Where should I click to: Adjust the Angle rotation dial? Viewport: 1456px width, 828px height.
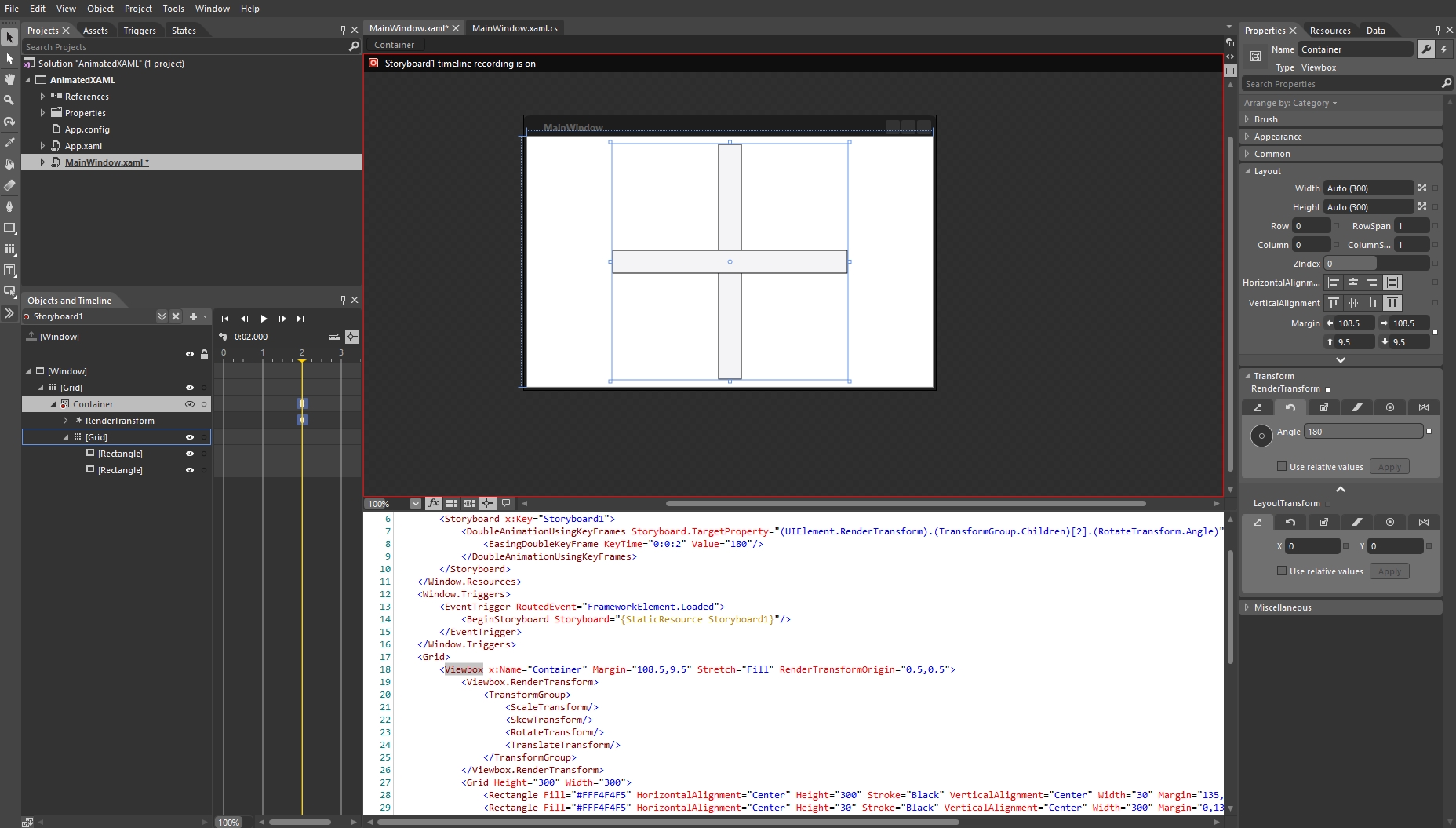pyautogui.click(x=1262, y=434)
